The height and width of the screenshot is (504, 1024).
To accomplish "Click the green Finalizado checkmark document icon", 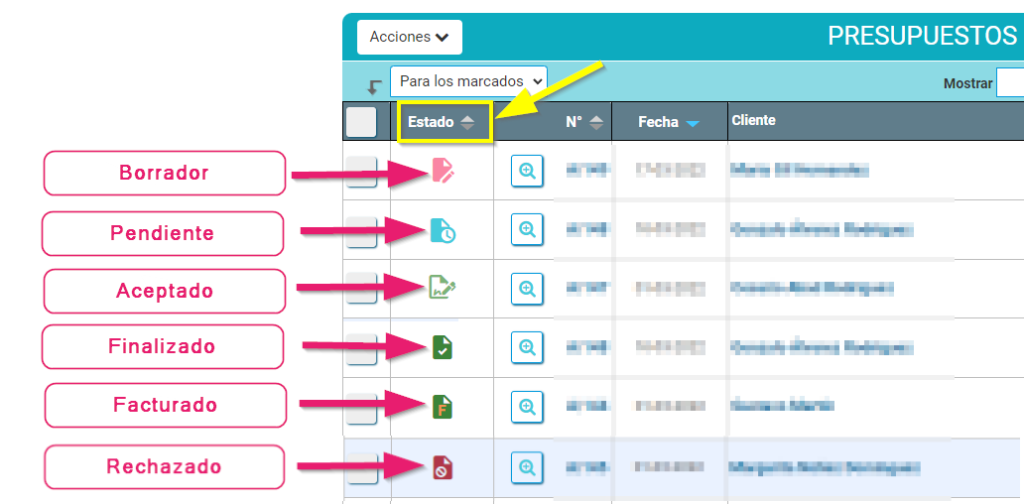I will pyautogui.click(x=443, y=347).
